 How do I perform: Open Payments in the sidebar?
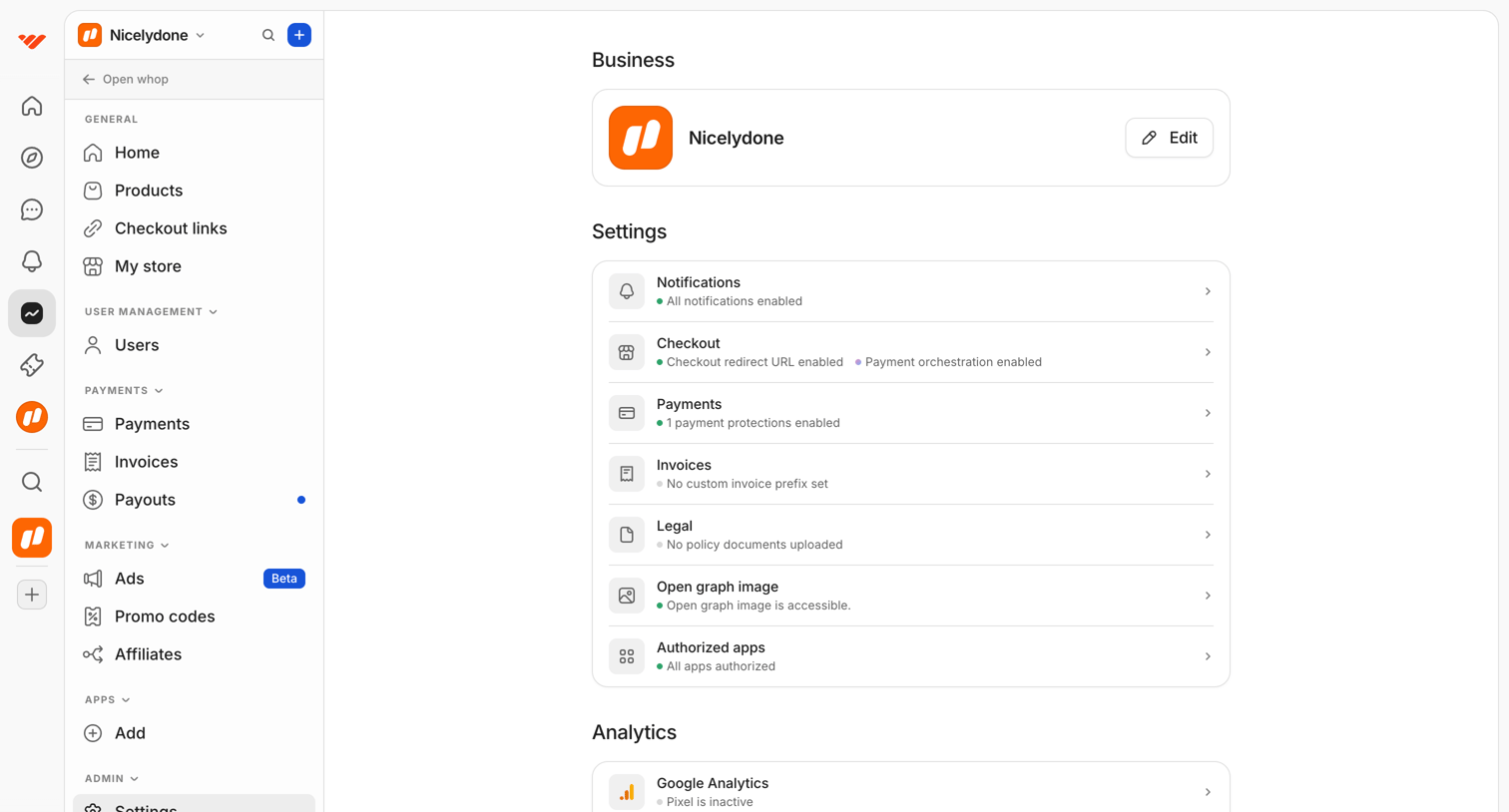(x=194, y=424)
